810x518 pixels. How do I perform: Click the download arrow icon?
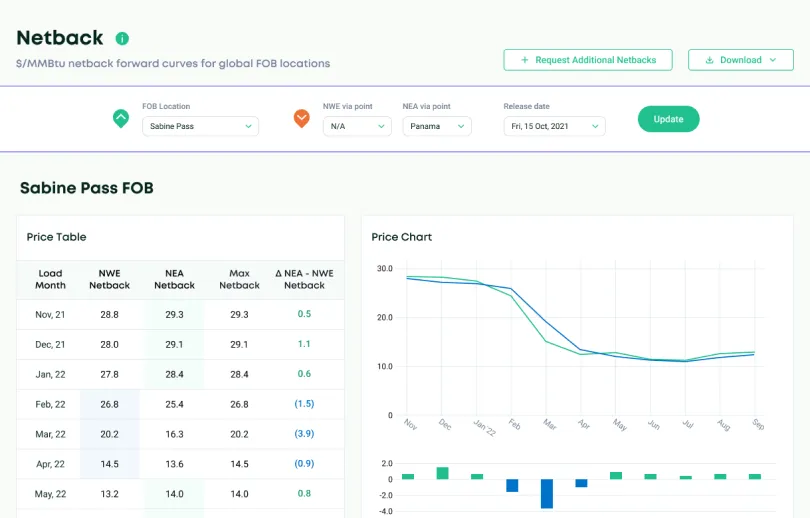pyautogui.click(x=709, y=60)
